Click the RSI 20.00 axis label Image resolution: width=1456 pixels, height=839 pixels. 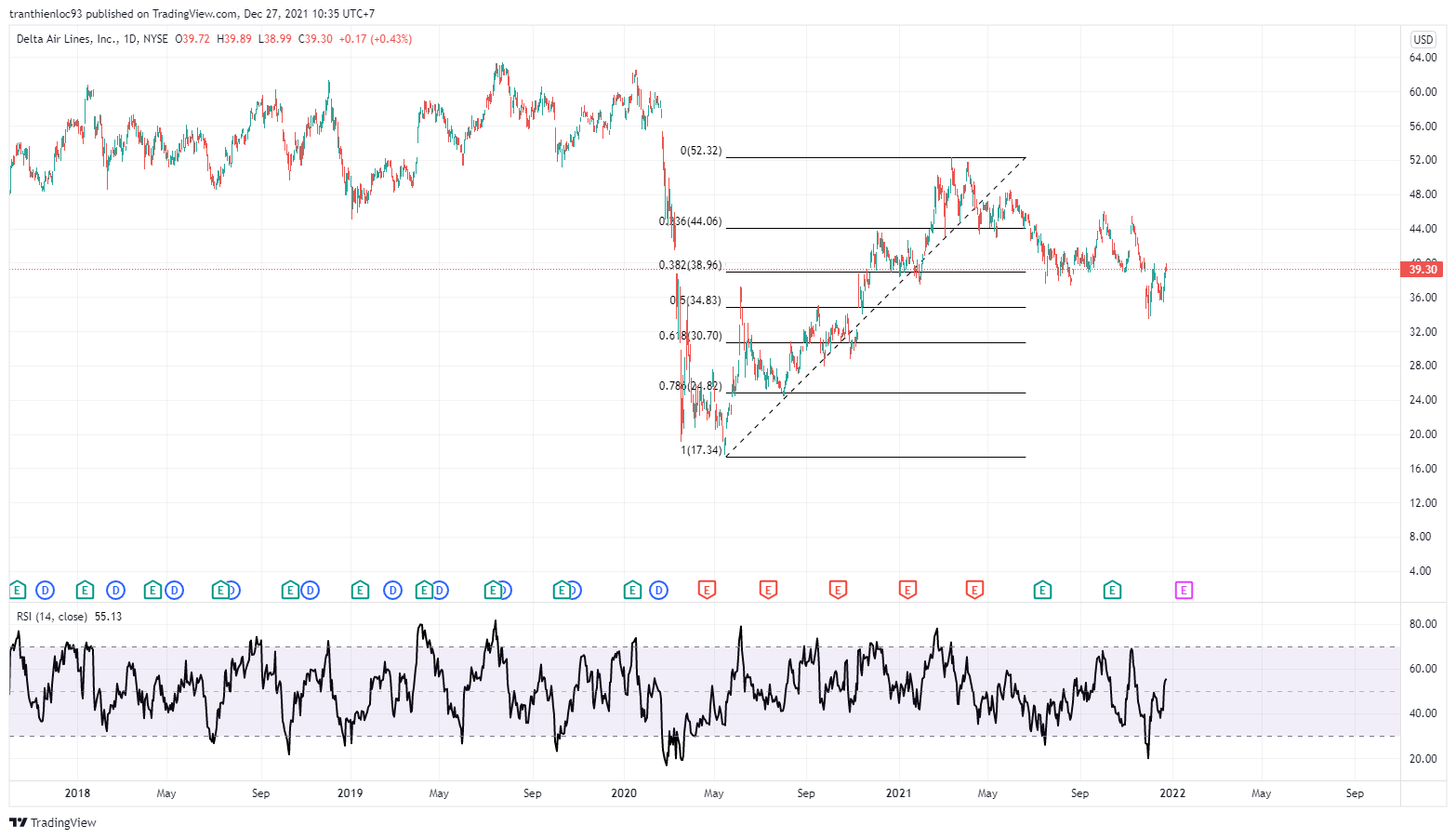pos(1423,759)
